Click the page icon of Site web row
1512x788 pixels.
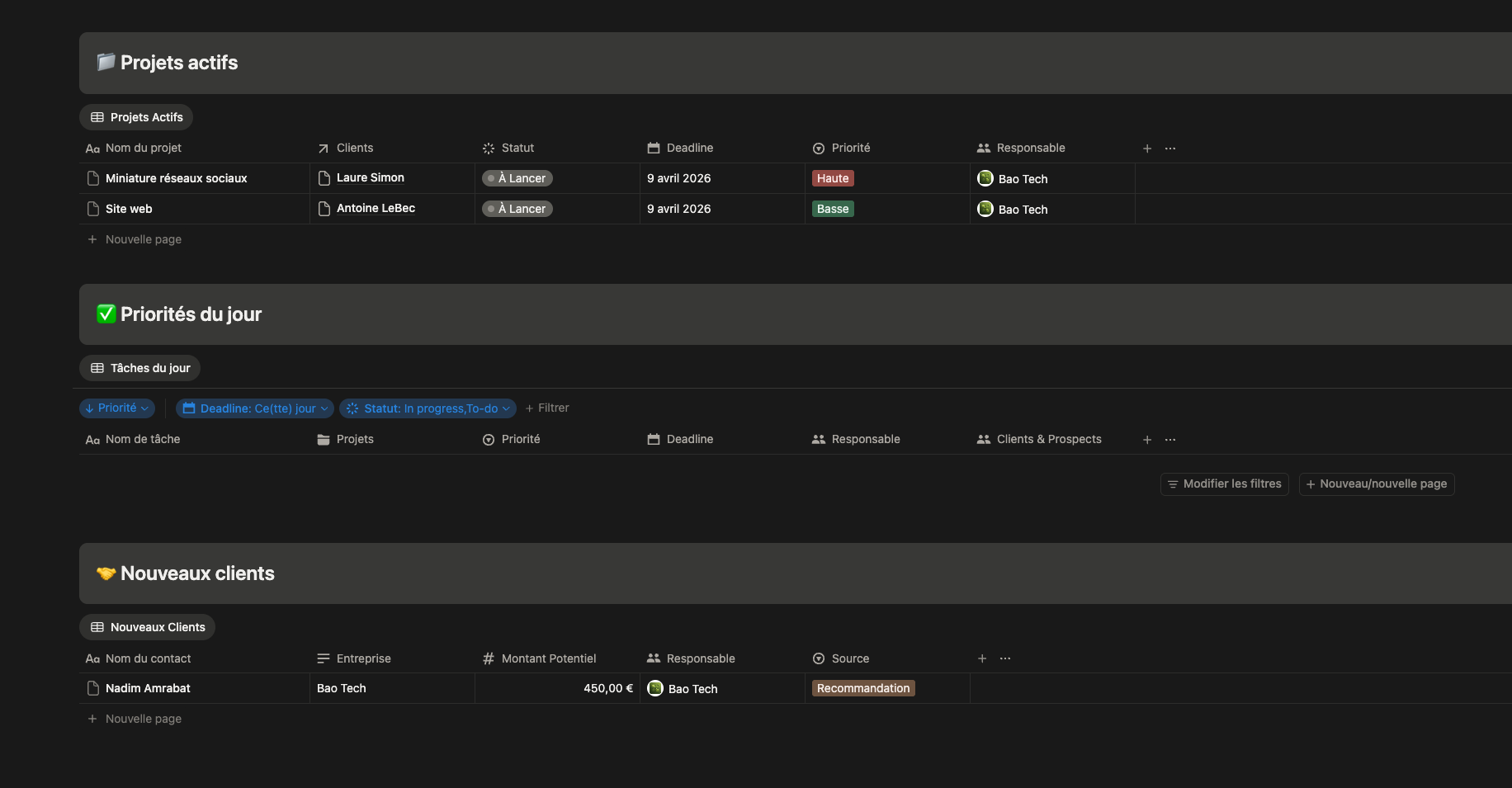coord(93,209)
